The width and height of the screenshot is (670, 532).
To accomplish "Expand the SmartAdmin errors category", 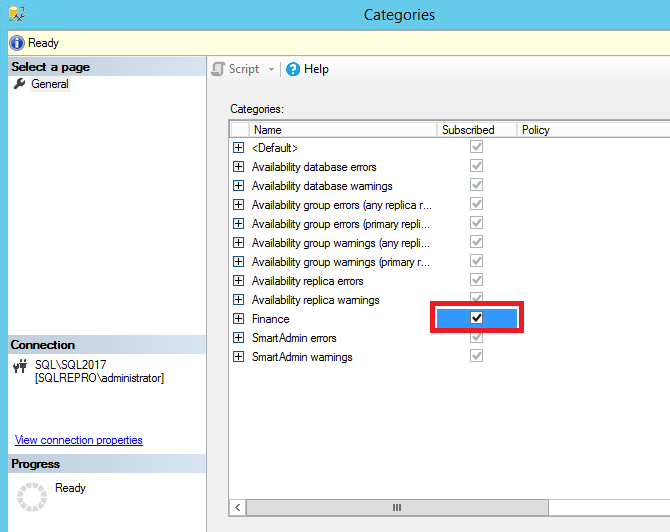I will coord(238,338).
